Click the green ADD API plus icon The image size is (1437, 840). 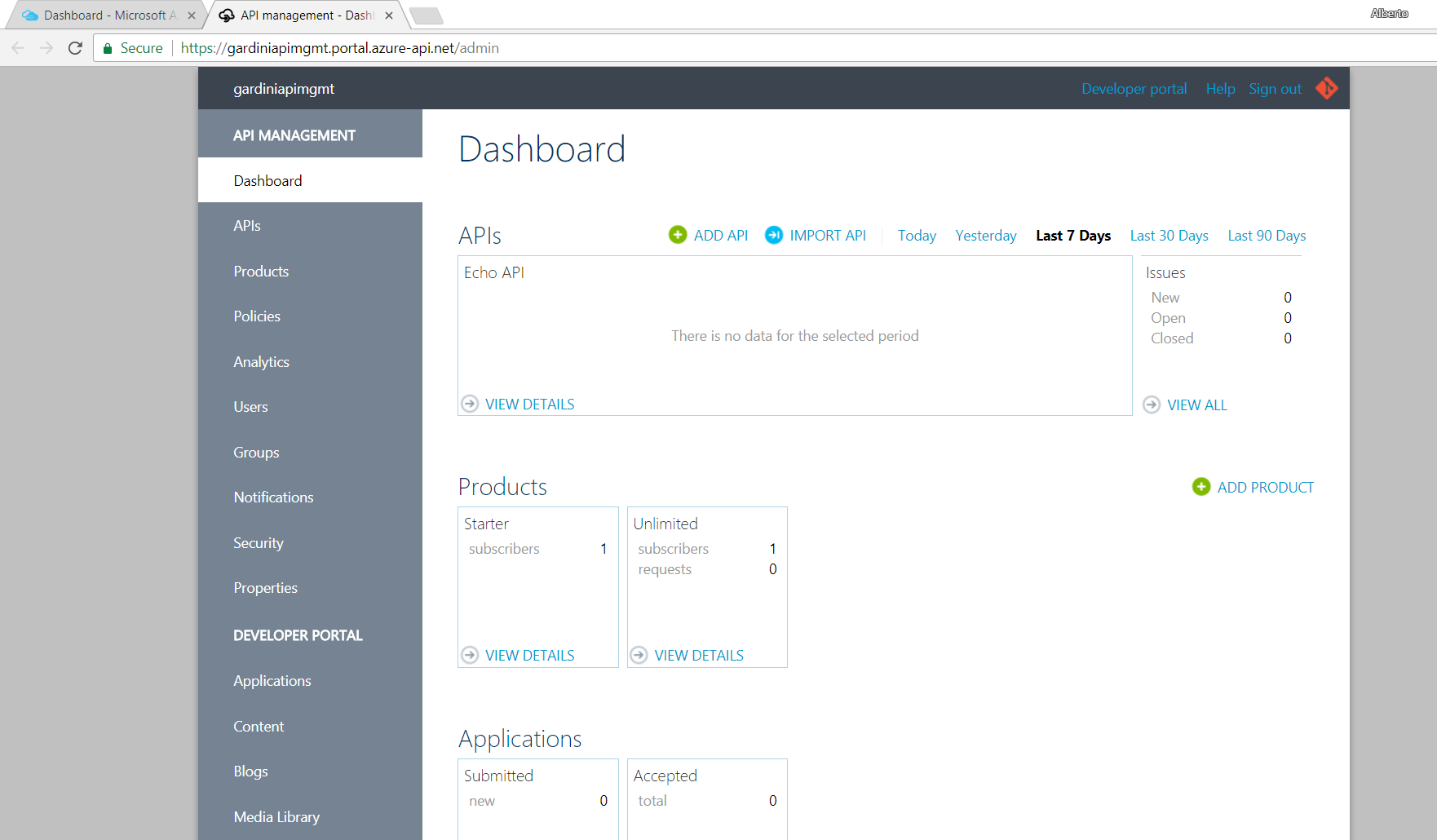coord(678,235)
